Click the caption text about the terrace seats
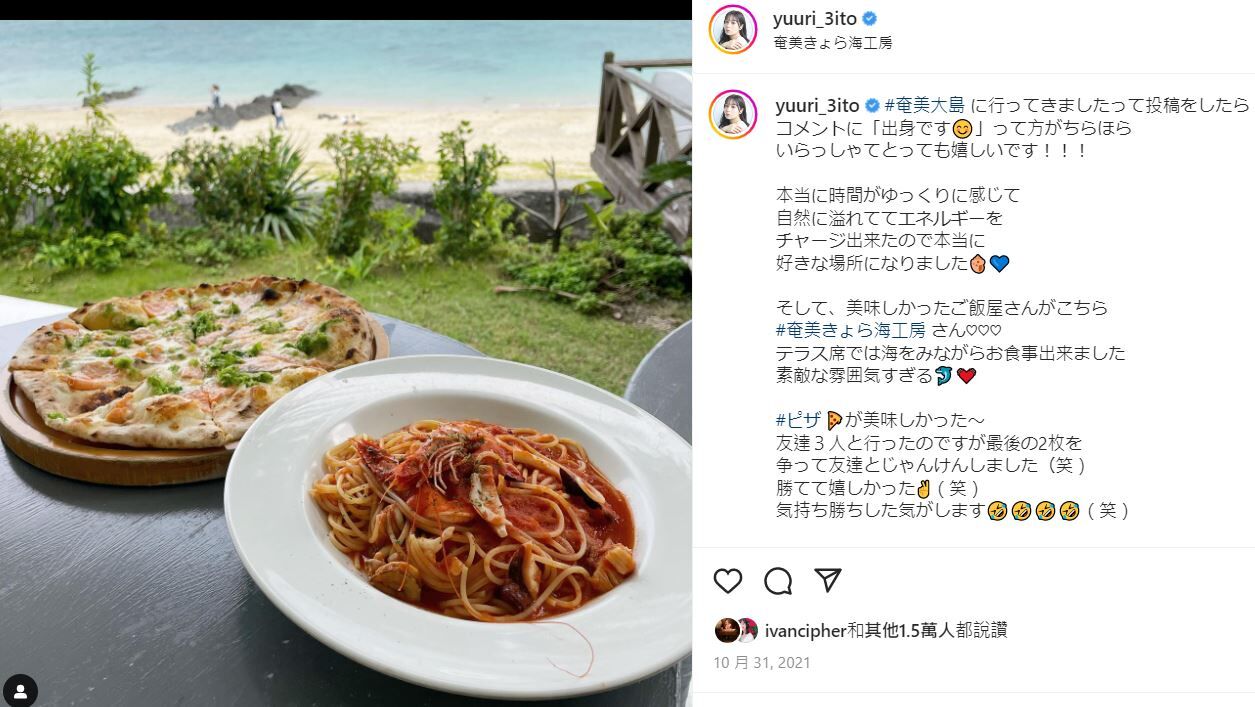 click(950, 353)
